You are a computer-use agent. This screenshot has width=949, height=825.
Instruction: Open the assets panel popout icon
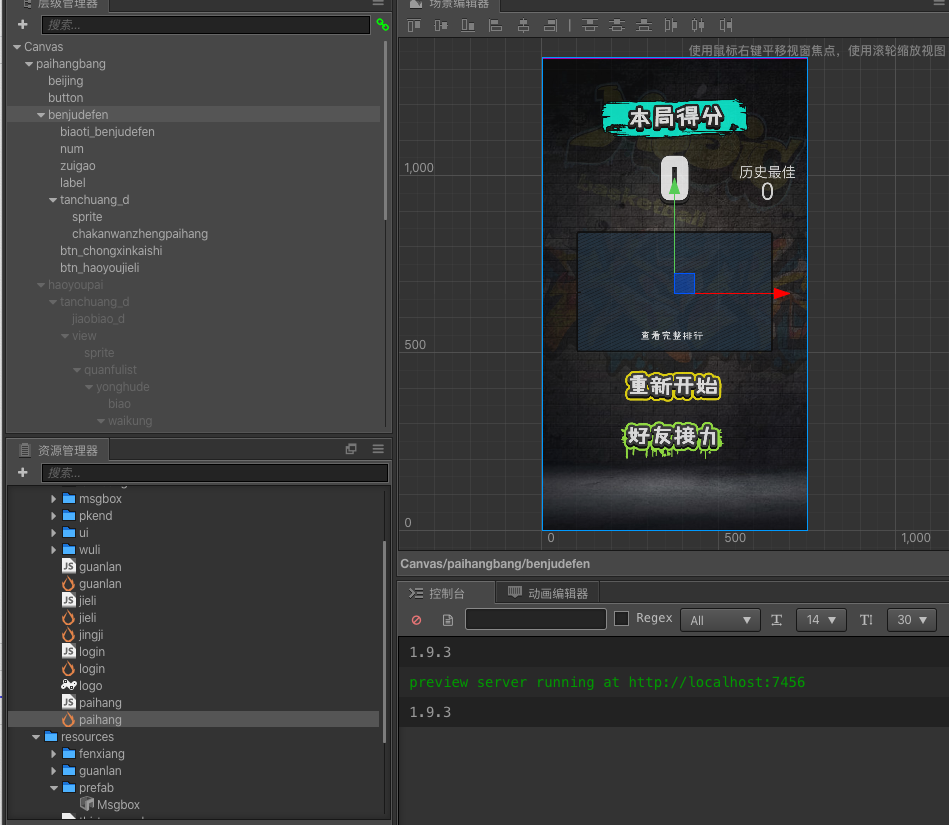point(351,449)
